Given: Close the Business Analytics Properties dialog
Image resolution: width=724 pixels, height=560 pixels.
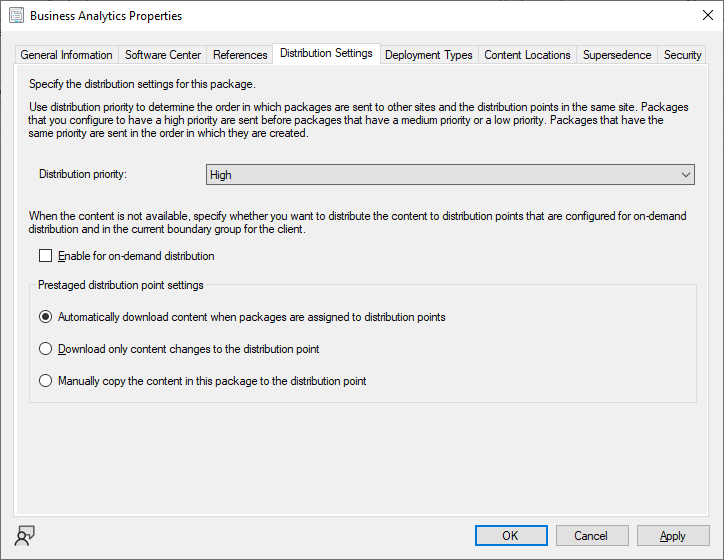Looking at the screenshot, I should (x=707, y=15).
